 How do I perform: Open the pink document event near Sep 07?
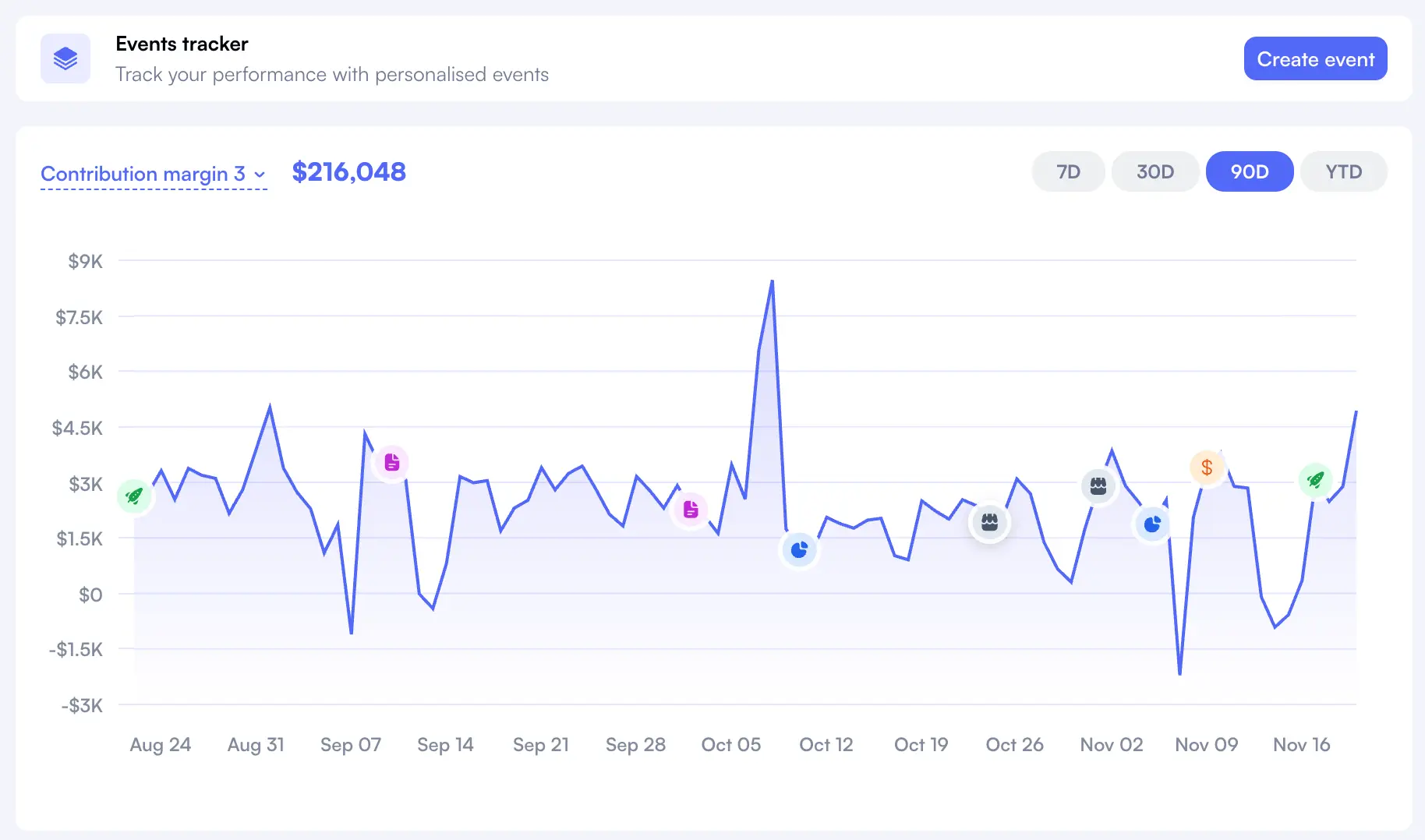(392, 463)
